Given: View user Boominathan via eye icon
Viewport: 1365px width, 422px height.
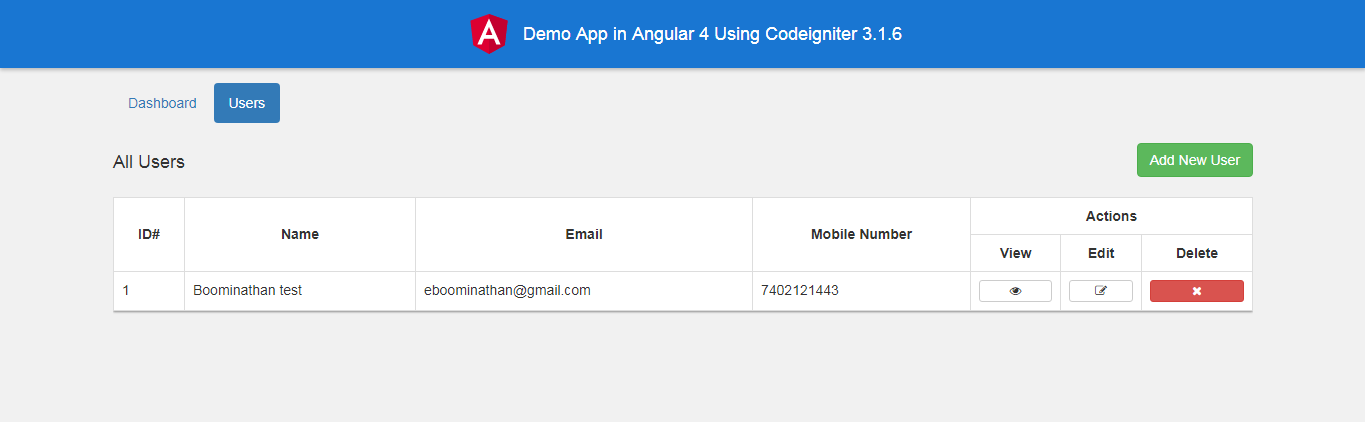Looking at the screenshot, I should coord(1015,291).
